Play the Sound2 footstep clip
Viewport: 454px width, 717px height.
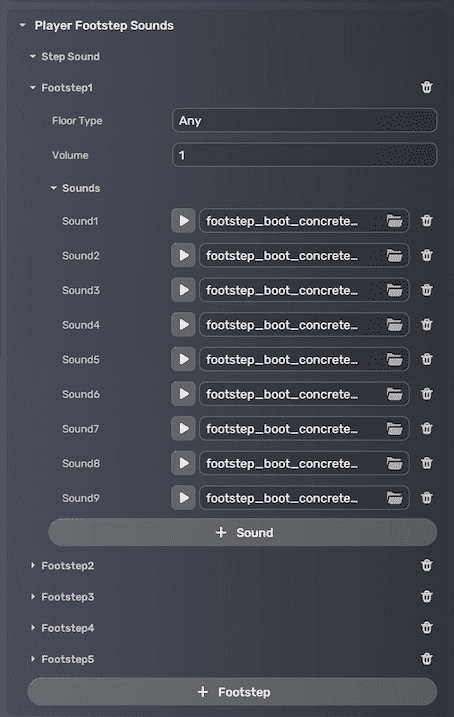(x=183, y=255)
